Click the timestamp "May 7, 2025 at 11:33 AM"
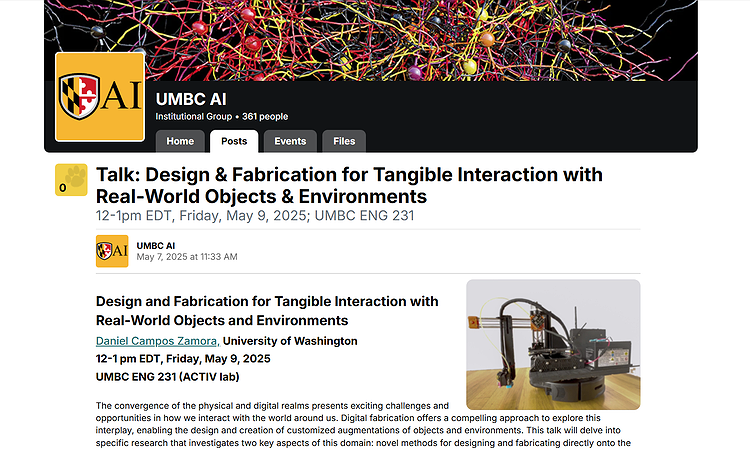750x450 pixels. [x=187, y=257]
